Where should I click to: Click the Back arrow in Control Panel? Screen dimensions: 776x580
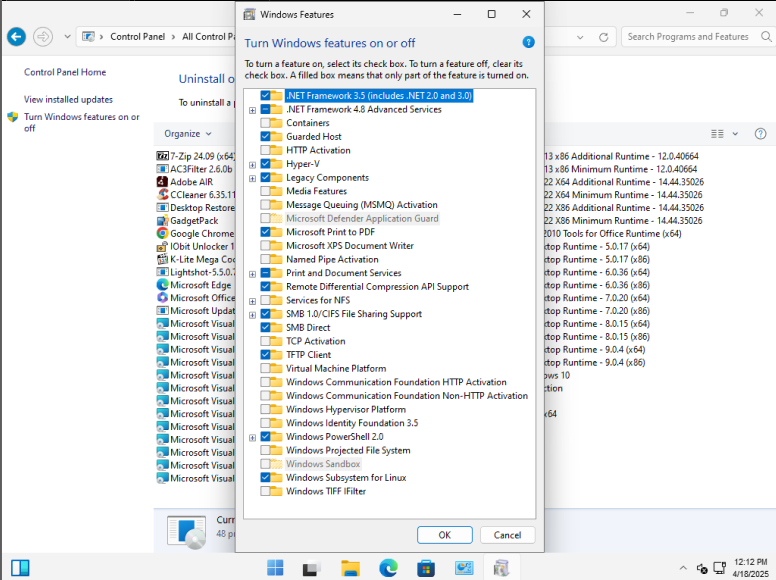point(16,37)
